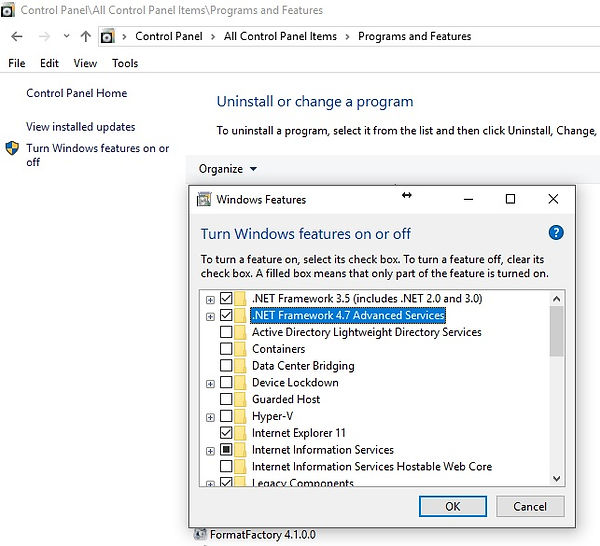Open the Organize dropdown
Image resolution: width=600 pixels, height=546 pixels.
pos(228,169)
